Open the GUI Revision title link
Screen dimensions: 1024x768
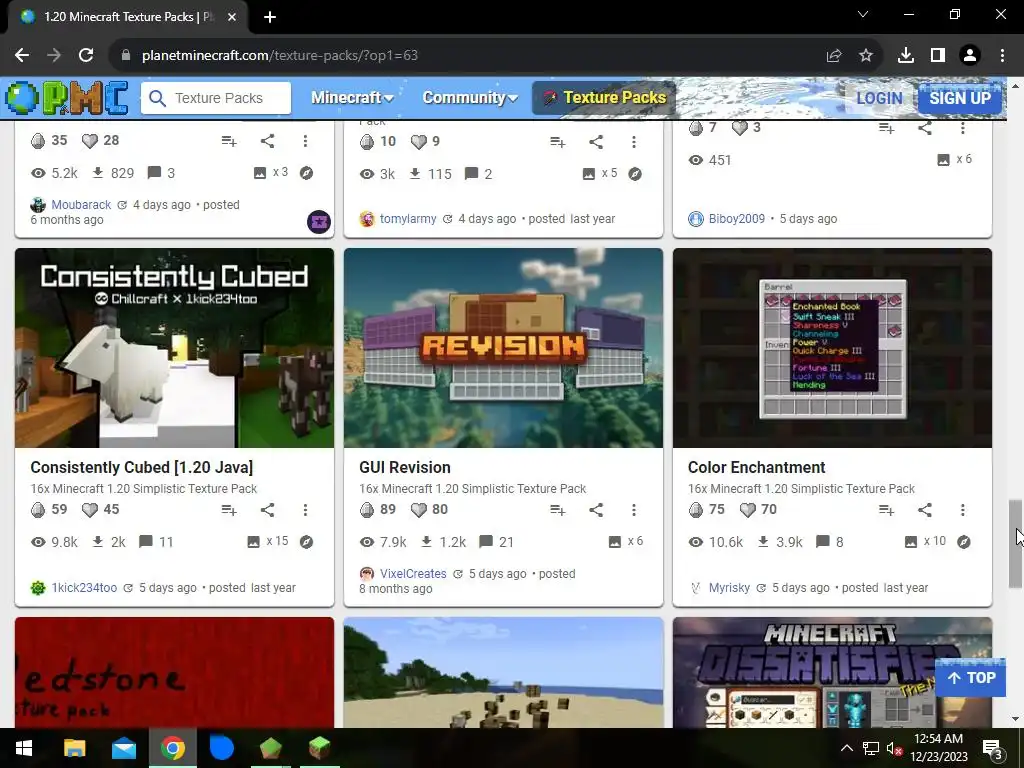[x=405, y=468]
